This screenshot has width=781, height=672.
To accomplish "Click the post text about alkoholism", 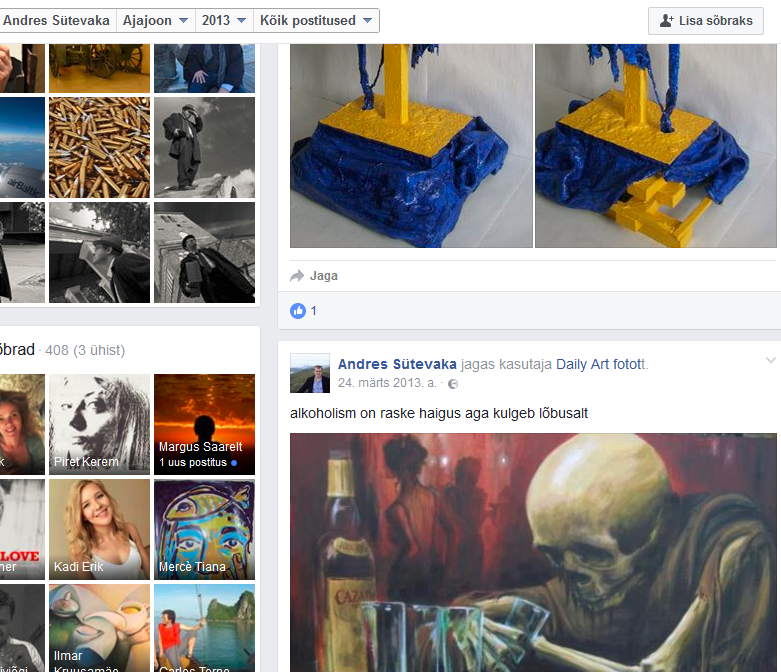I will tap(439, 413).
